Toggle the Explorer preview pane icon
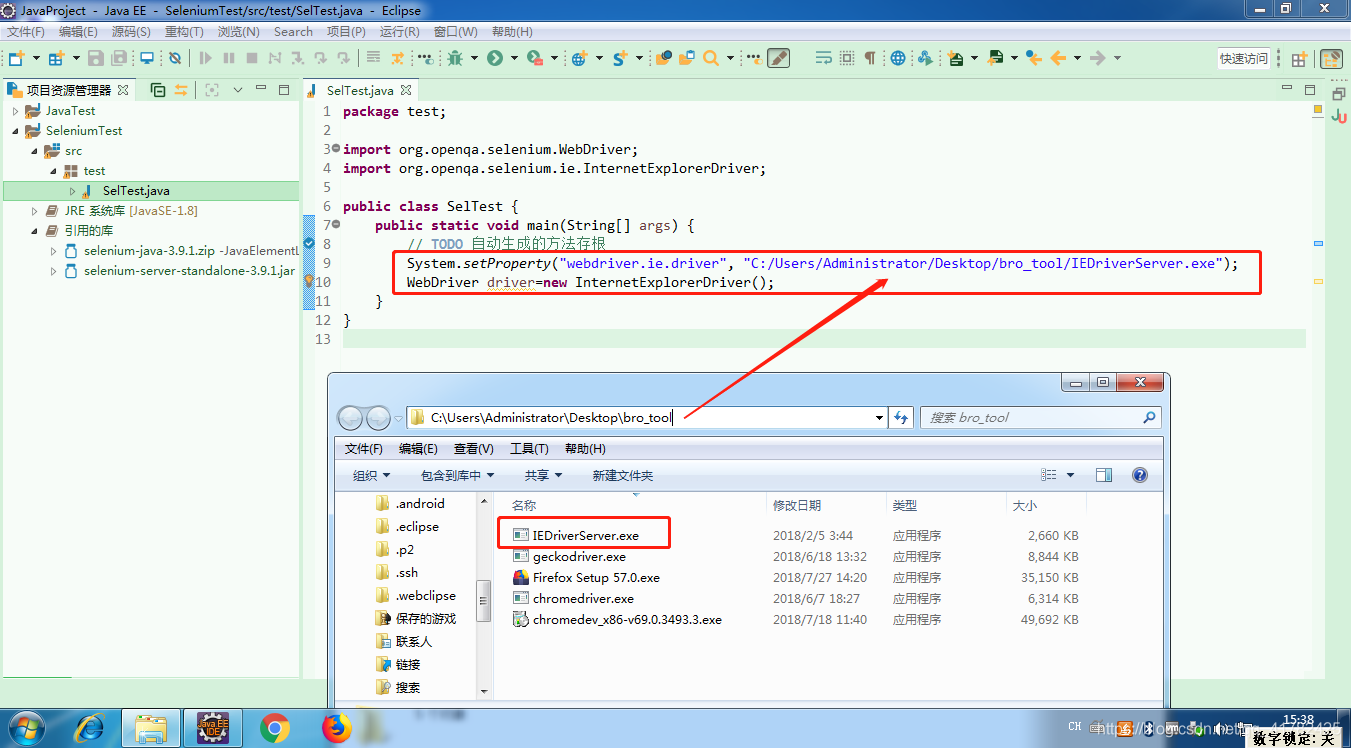Screen dimensions: 1351x748 (x=1104, y=475)
